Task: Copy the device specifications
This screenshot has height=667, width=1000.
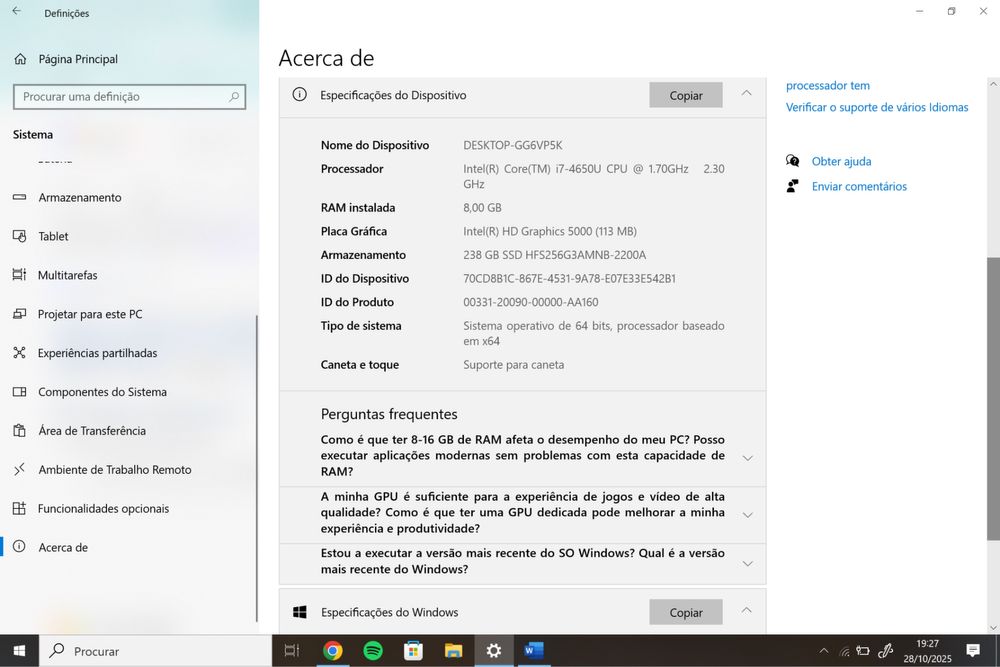Action: pos(686,95)
